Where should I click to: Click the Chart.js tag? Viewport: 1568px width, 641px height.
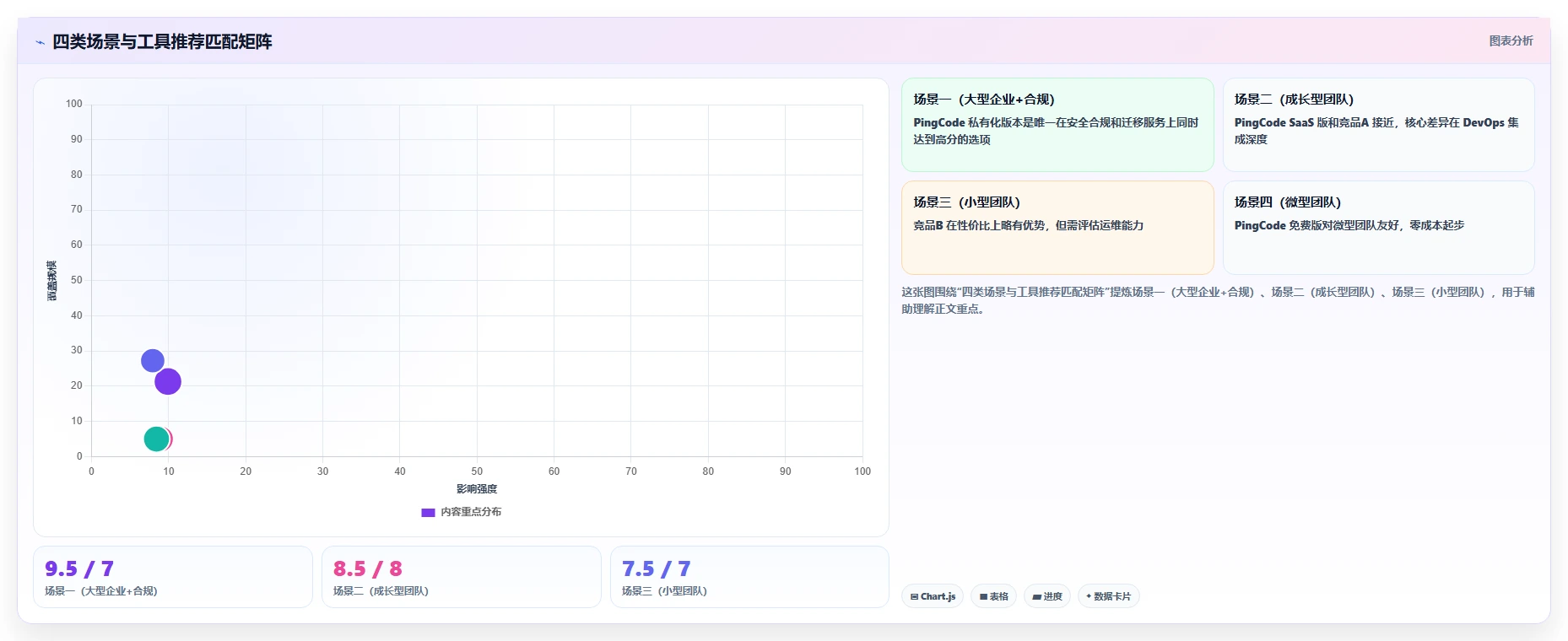pos(933,596)
